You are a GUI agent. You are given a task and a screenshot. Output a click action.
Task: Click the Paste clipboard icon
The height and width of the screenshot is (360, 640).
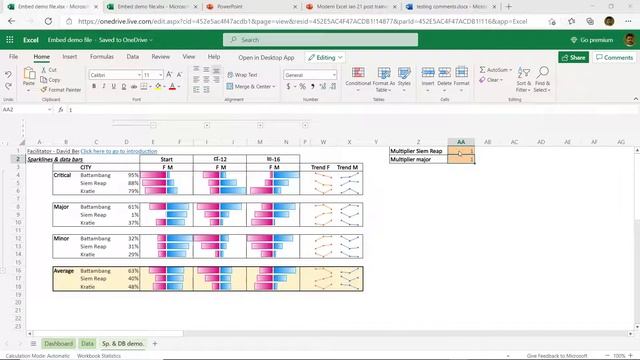tap(29, 73)
